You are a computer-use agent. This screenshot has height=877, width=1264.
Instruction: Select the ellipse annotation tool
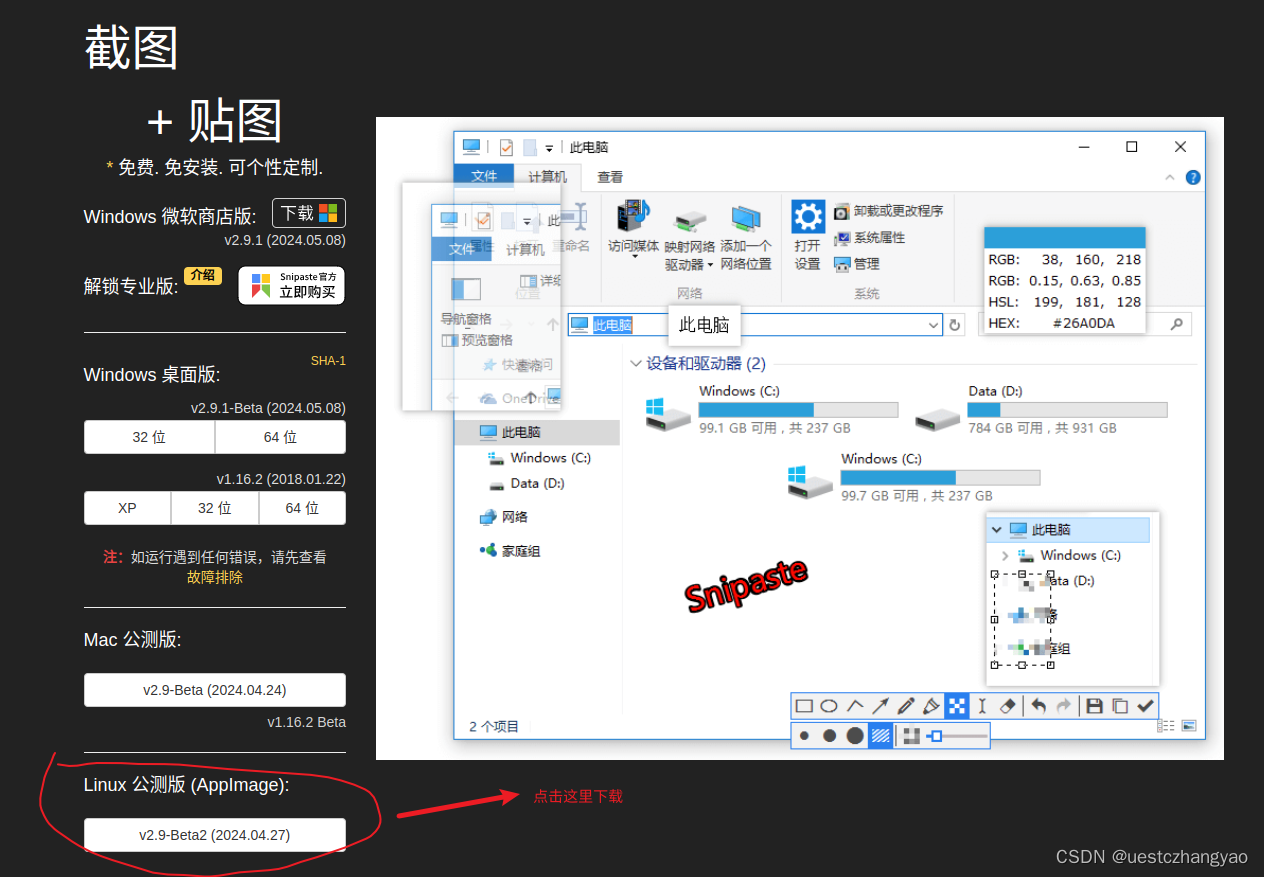829,706
